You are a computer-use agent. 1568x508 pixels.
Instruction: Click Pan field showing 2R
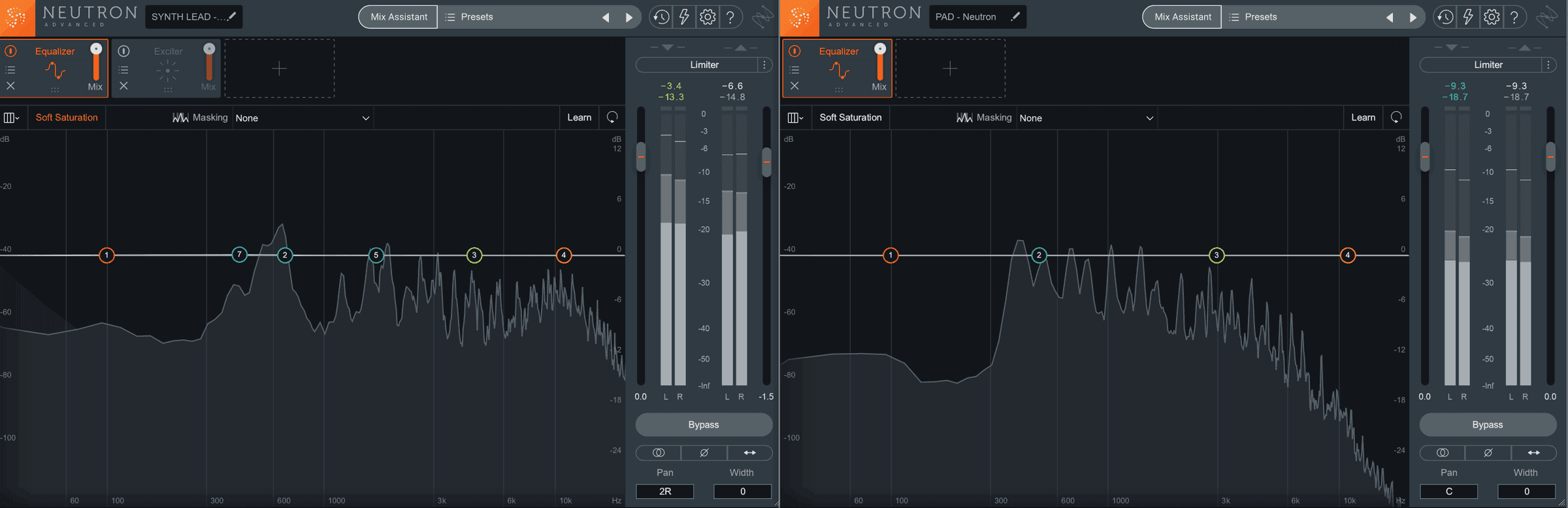pyautogui.click(x=665, y=491)
